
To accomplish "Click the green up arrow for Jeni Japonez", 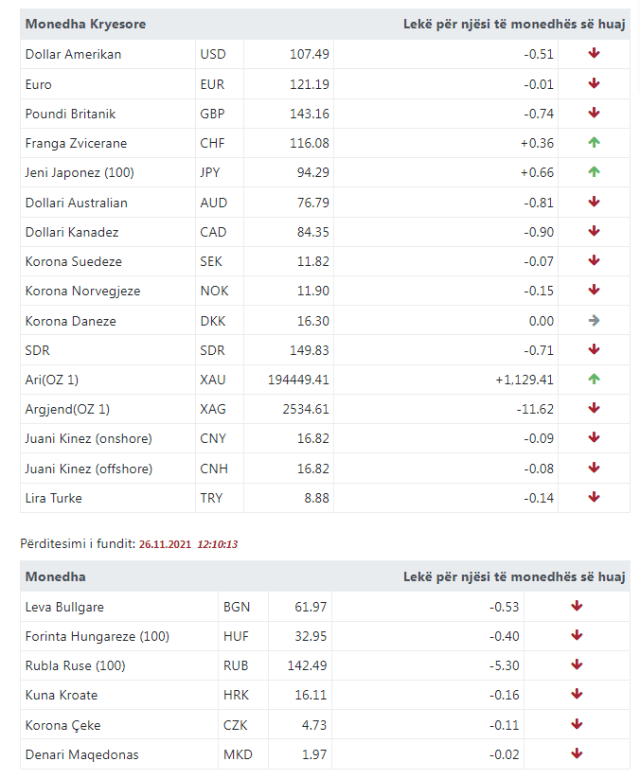I will (594, 172).
